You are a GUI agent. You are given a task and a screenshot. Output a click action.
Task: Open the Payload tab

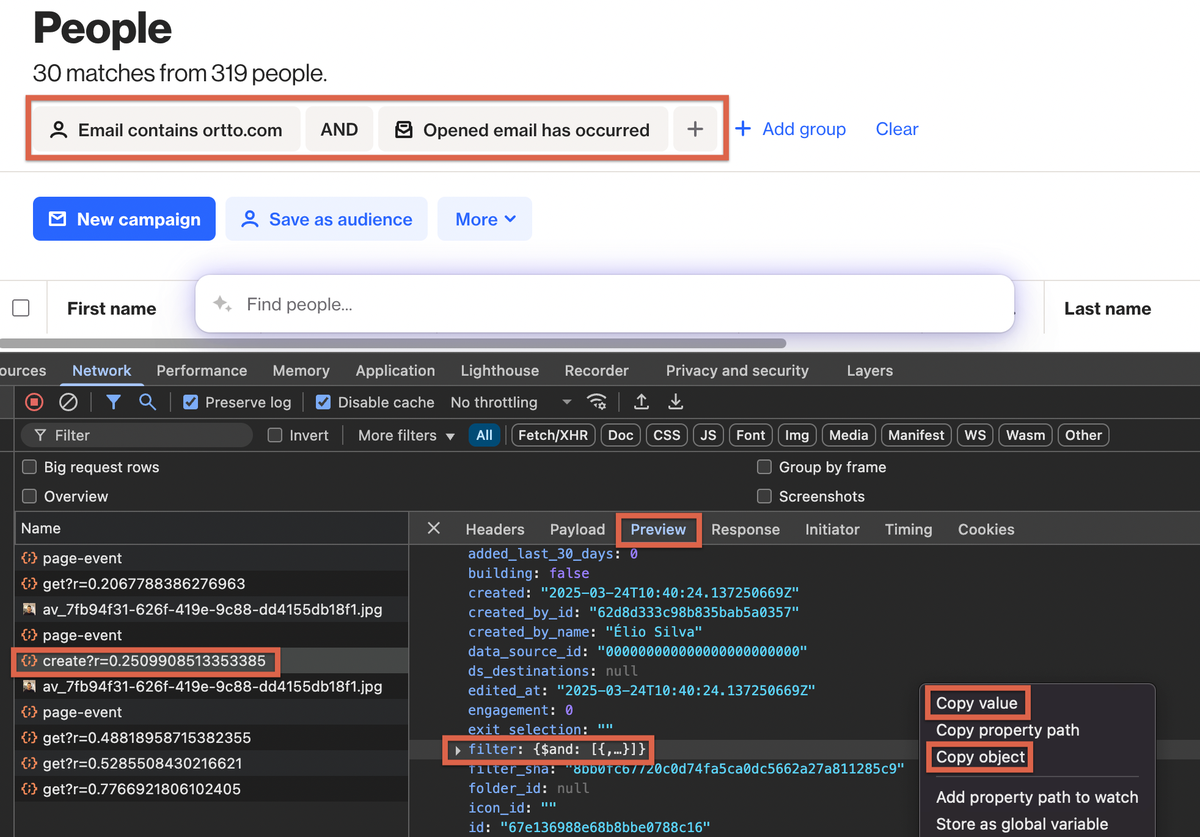coord(577,529)
